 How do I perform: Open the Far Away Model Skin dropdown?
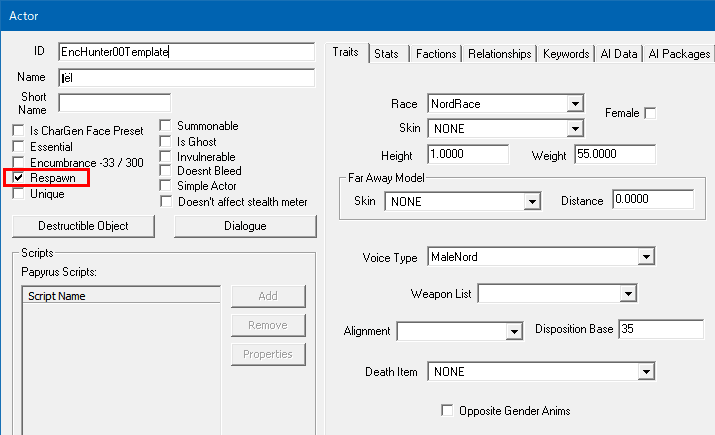point(532,202)
